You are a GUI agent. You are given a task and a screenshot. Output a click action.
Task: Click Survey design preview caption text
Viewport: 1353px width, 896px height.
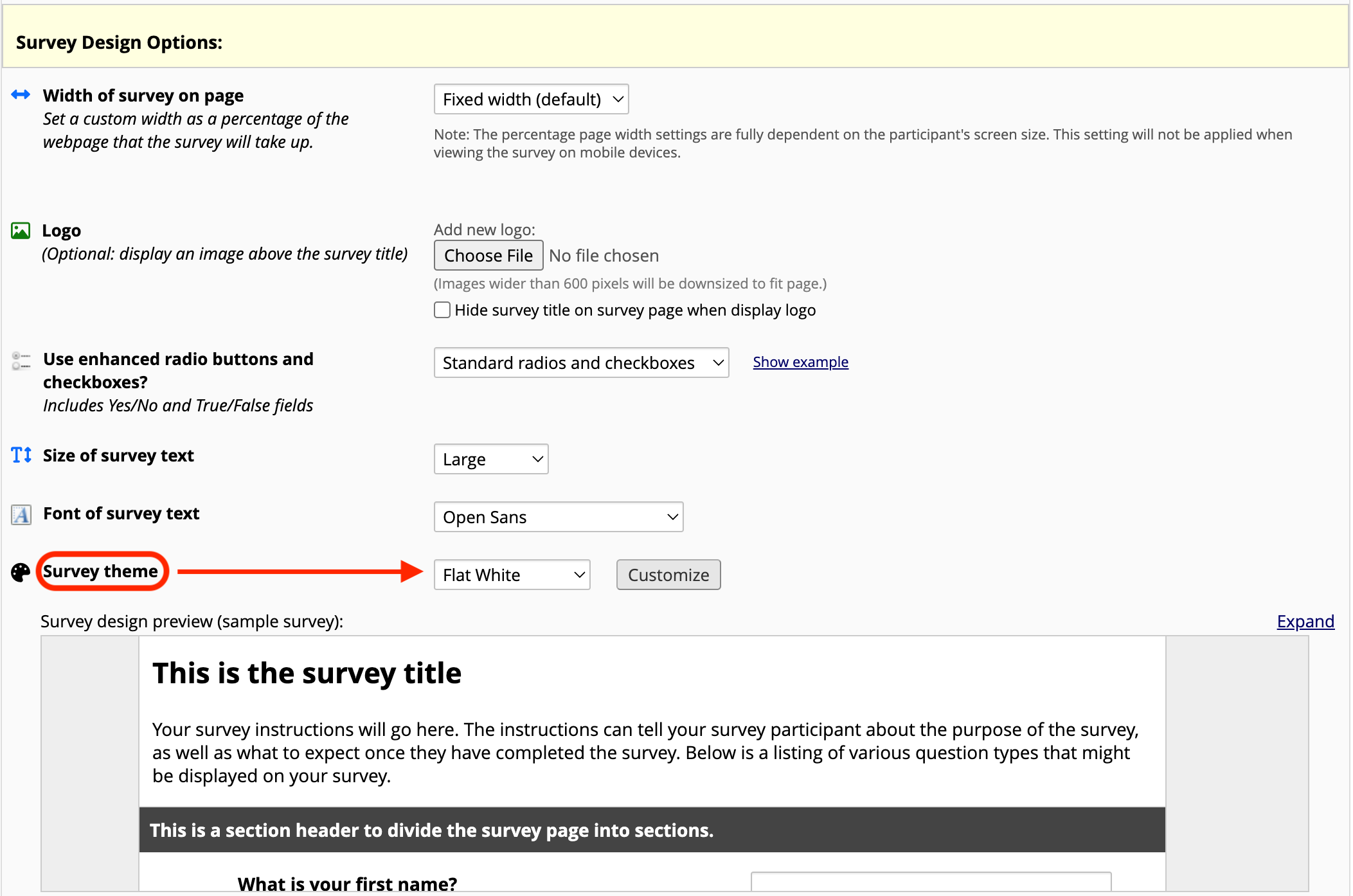pyautogui.click(x=192, y=622)
